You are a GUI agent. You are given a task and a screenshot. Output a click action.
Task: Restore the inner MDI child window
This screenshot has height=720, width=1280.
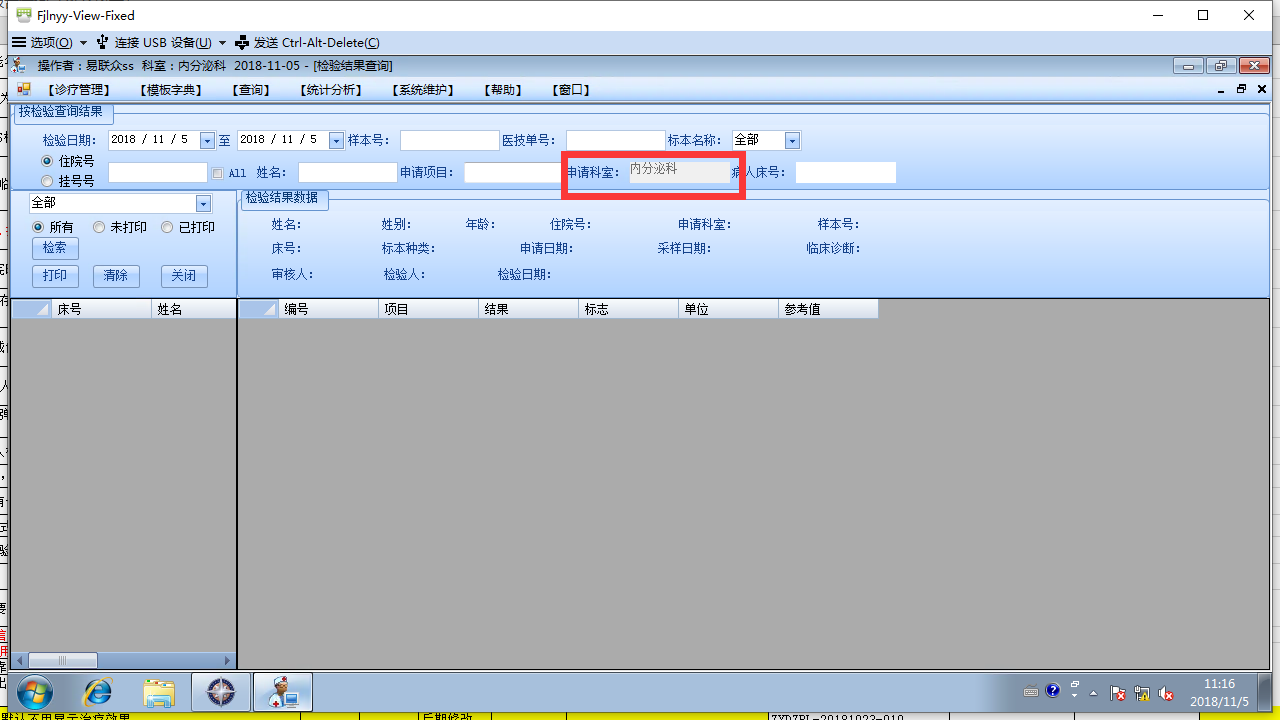tap(1242, 89)
